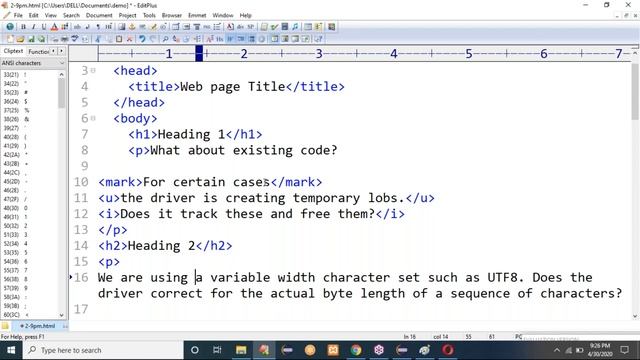The width and height of the screenshot is (640, 360).
Task: Click the Save icon in standard toolbar
Action: tap(31, 39)
